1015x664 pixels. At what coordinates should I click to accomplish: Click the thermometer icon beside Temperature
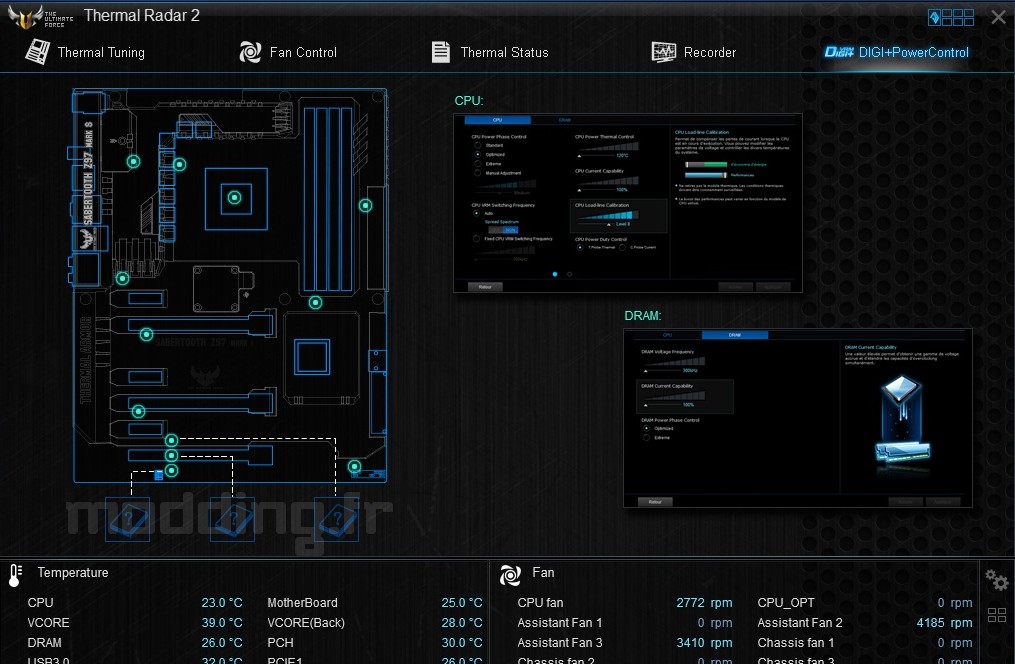[x=15, y=575]
